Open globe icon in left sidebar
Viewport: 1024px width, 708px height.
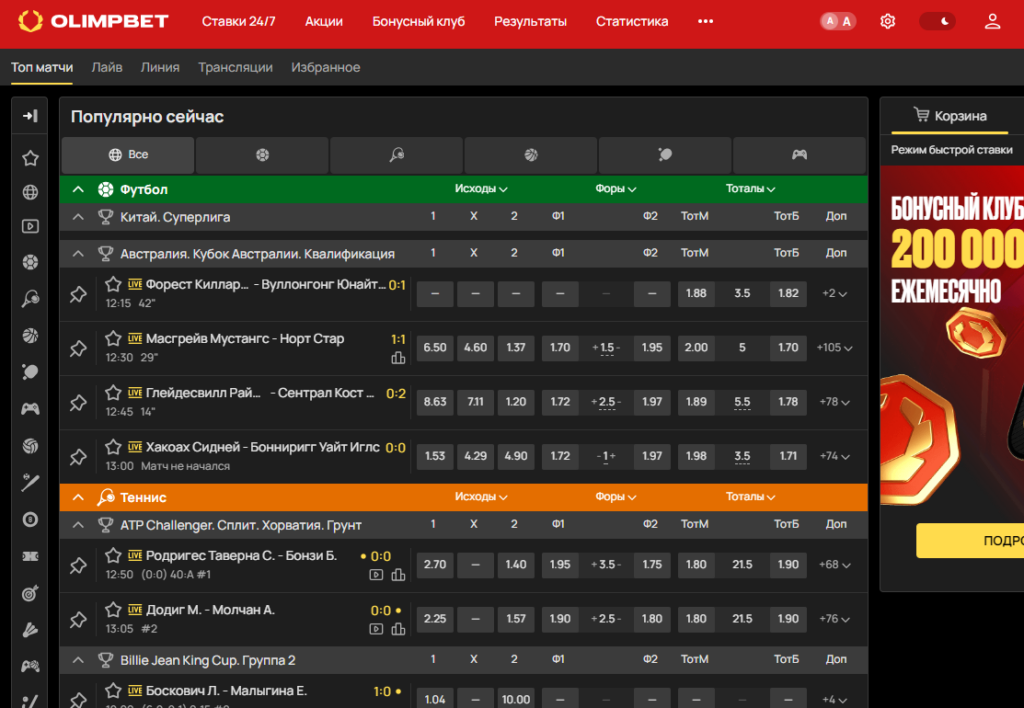(30, 192)
